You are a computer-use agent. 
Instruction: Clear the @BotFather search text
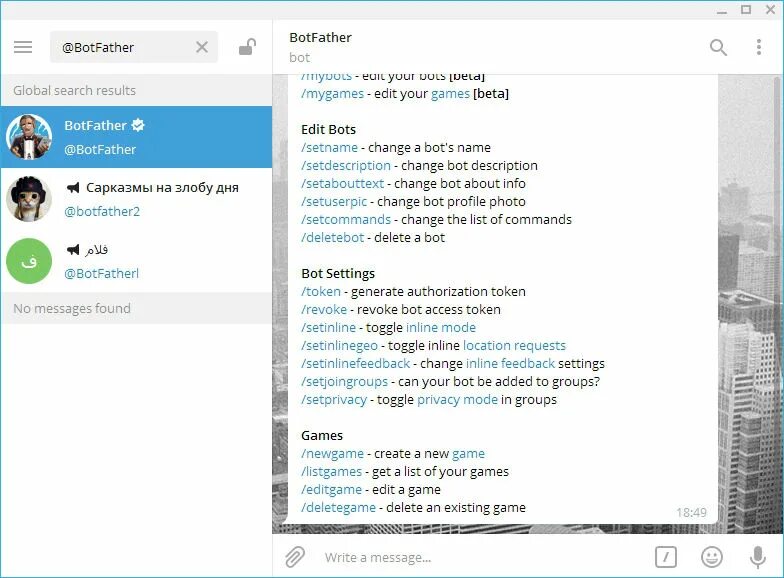pyautogui.click(x=202, y=47)
